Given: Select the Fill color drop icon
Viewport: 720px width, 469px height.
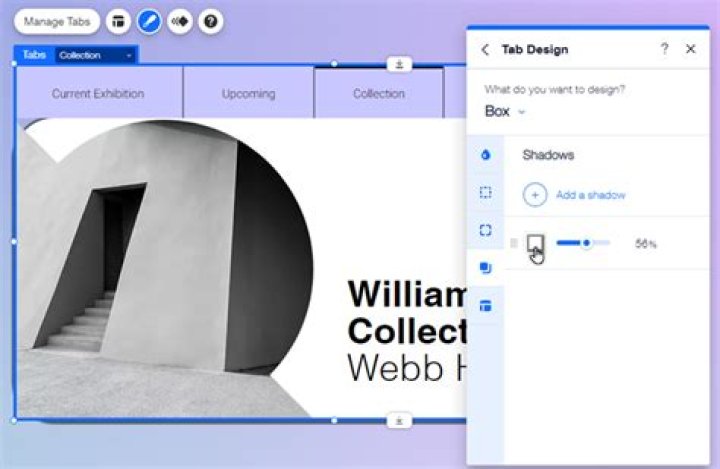Looking at the screenshot, I should pos(486,155).
